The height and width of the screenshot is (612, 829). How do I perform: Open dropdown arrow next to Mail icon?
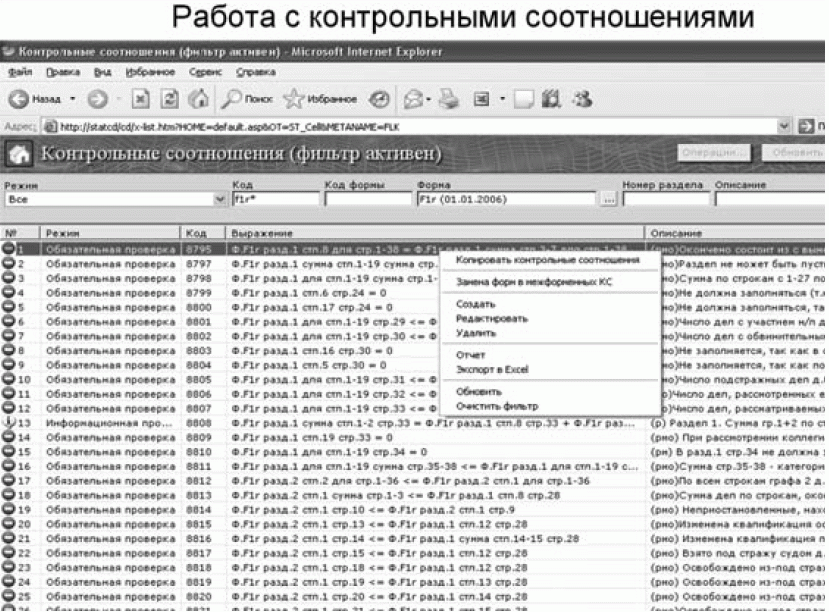[428, 99]
